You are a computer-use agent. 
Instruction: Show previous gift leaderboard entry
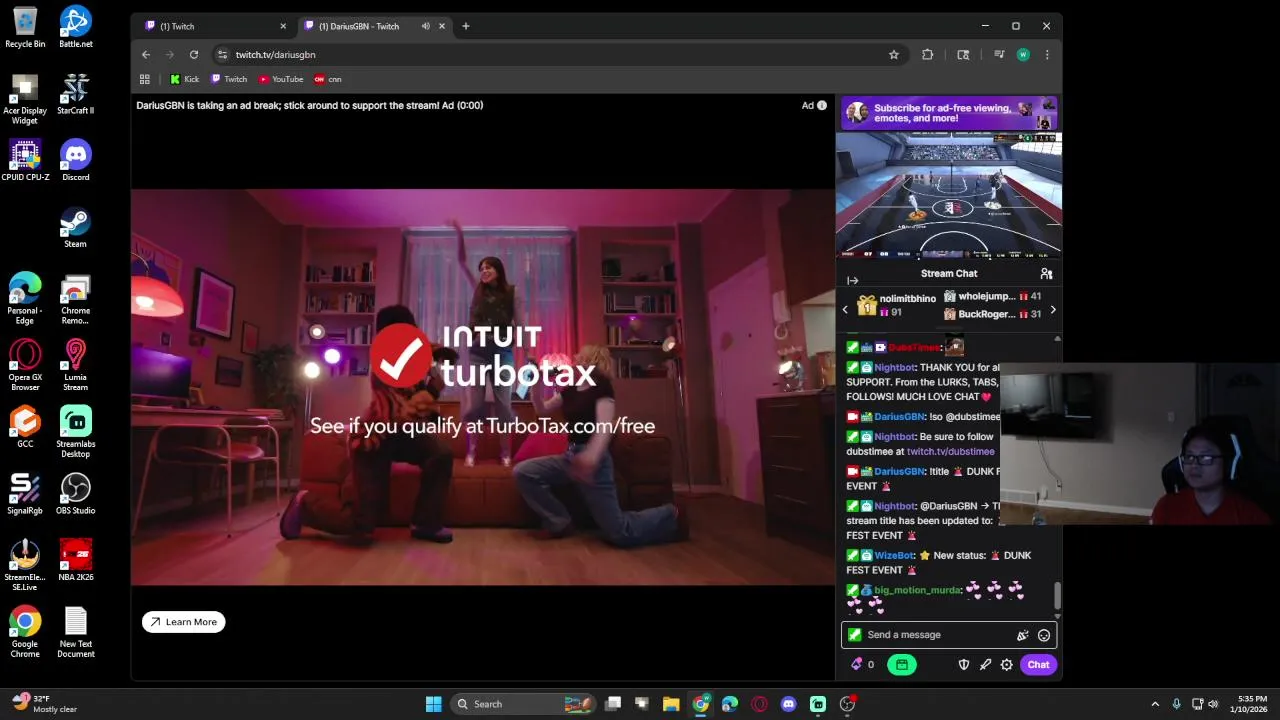click(x=845, y=310)
